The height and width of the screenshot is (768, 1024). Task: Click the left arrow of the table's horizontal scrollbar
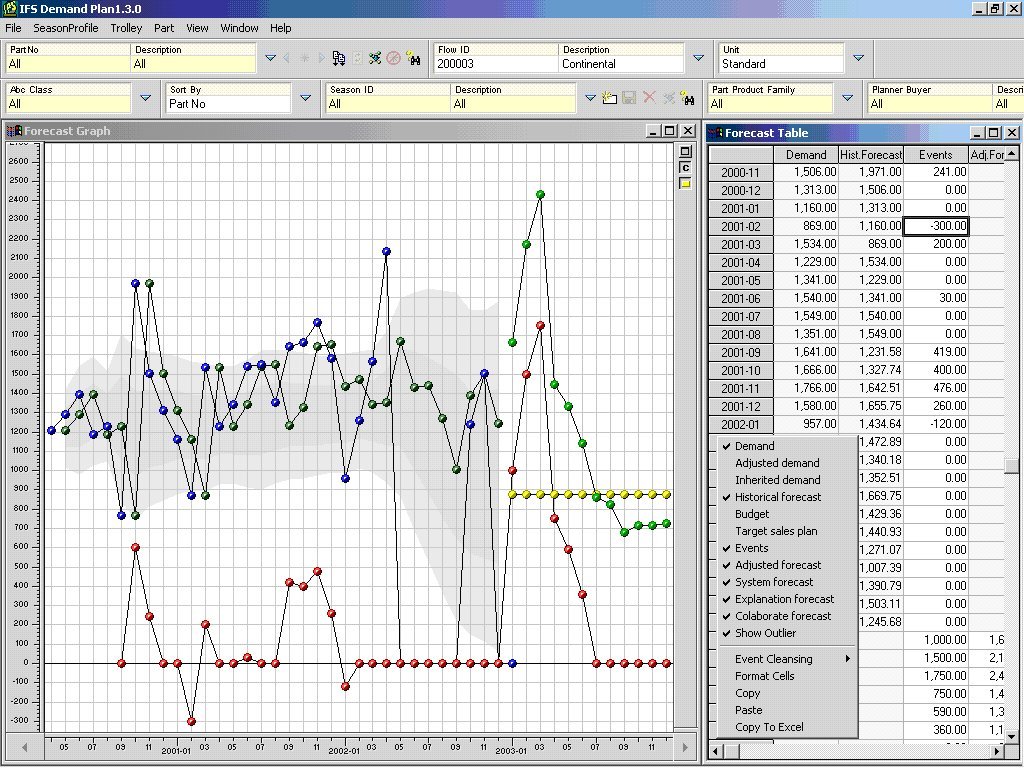(x=716, y=751)
